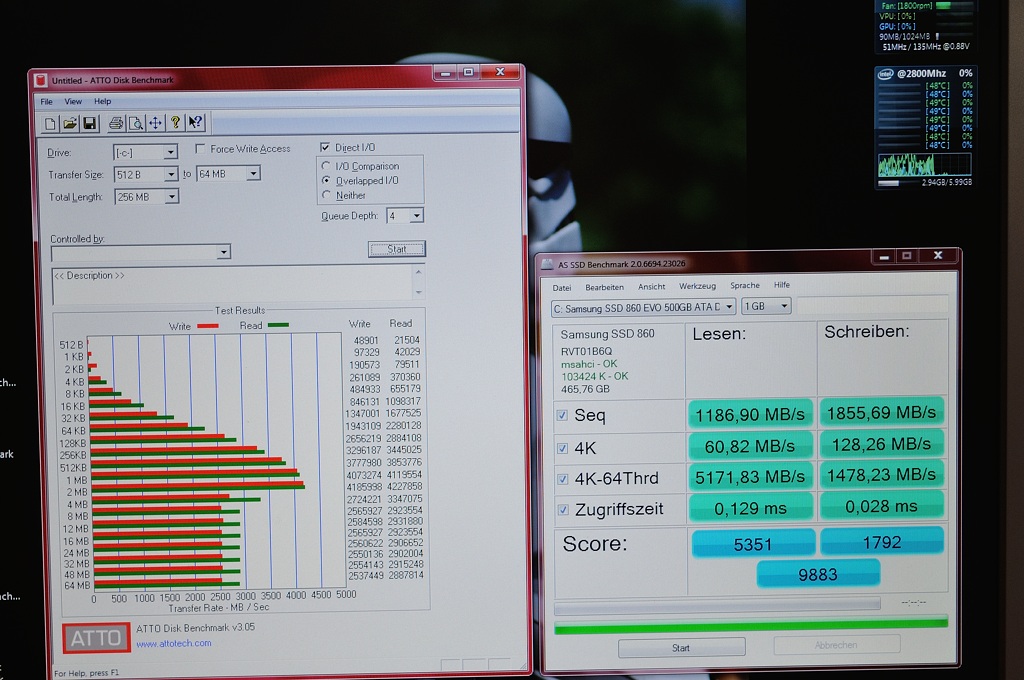Click Start button in AS SSD Benchmark
The image size is (1024, 680).
tap(681, 647)
